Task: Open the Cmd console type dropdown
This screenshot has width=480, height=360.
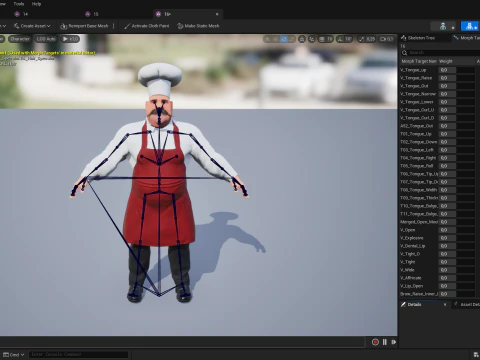Action: (x=14, y=355)
